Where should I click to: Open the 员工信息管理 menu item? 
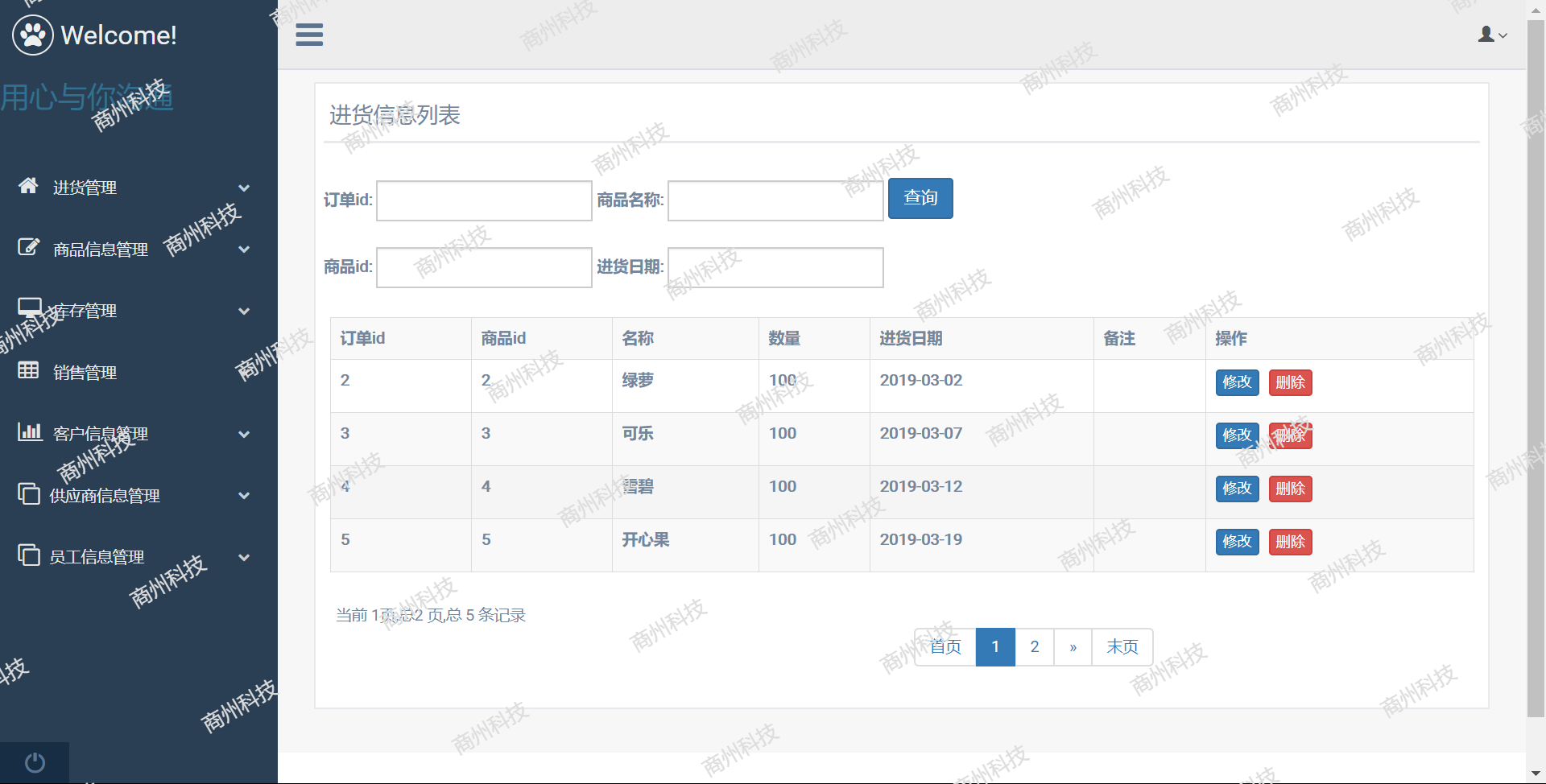pyautogui.click(x=97, y=557)
